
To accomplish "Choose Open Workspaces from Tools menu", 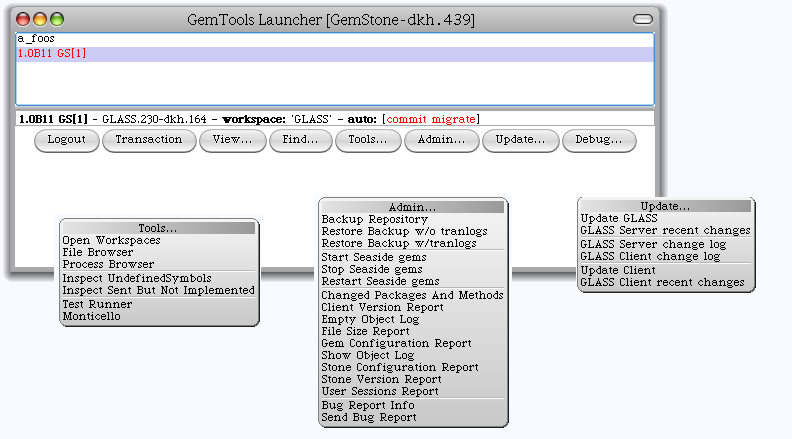I will [x=159, y=240].
